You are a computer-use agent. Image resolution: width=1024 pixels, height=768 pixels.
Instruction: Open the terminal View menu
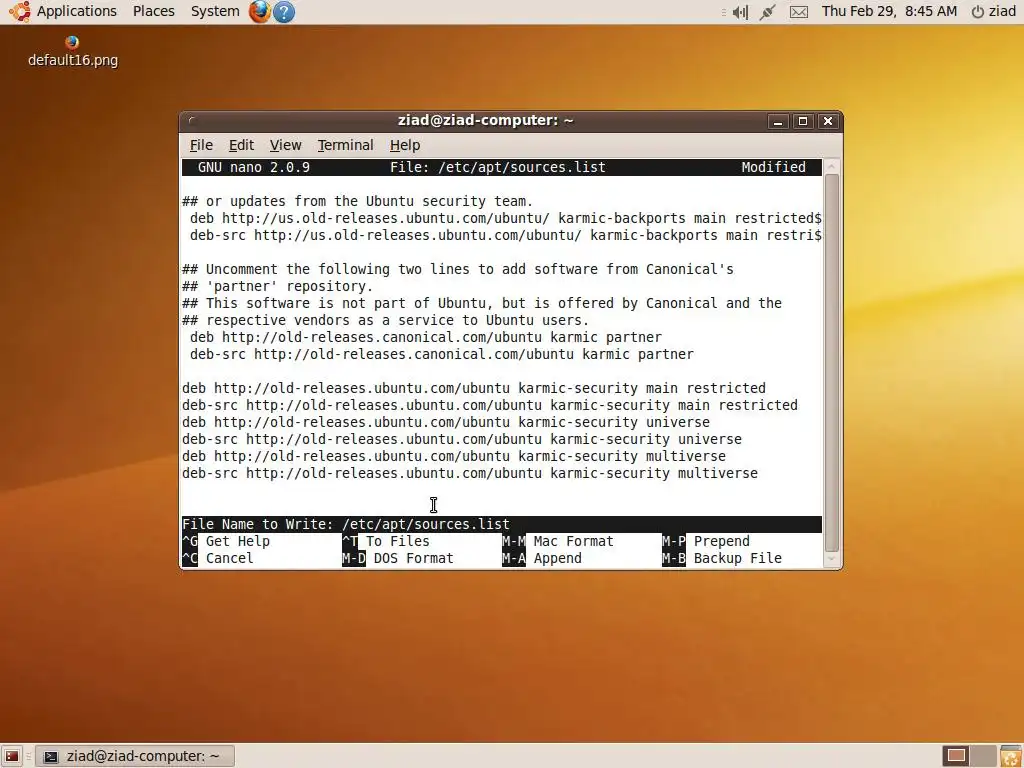(285, 145)
